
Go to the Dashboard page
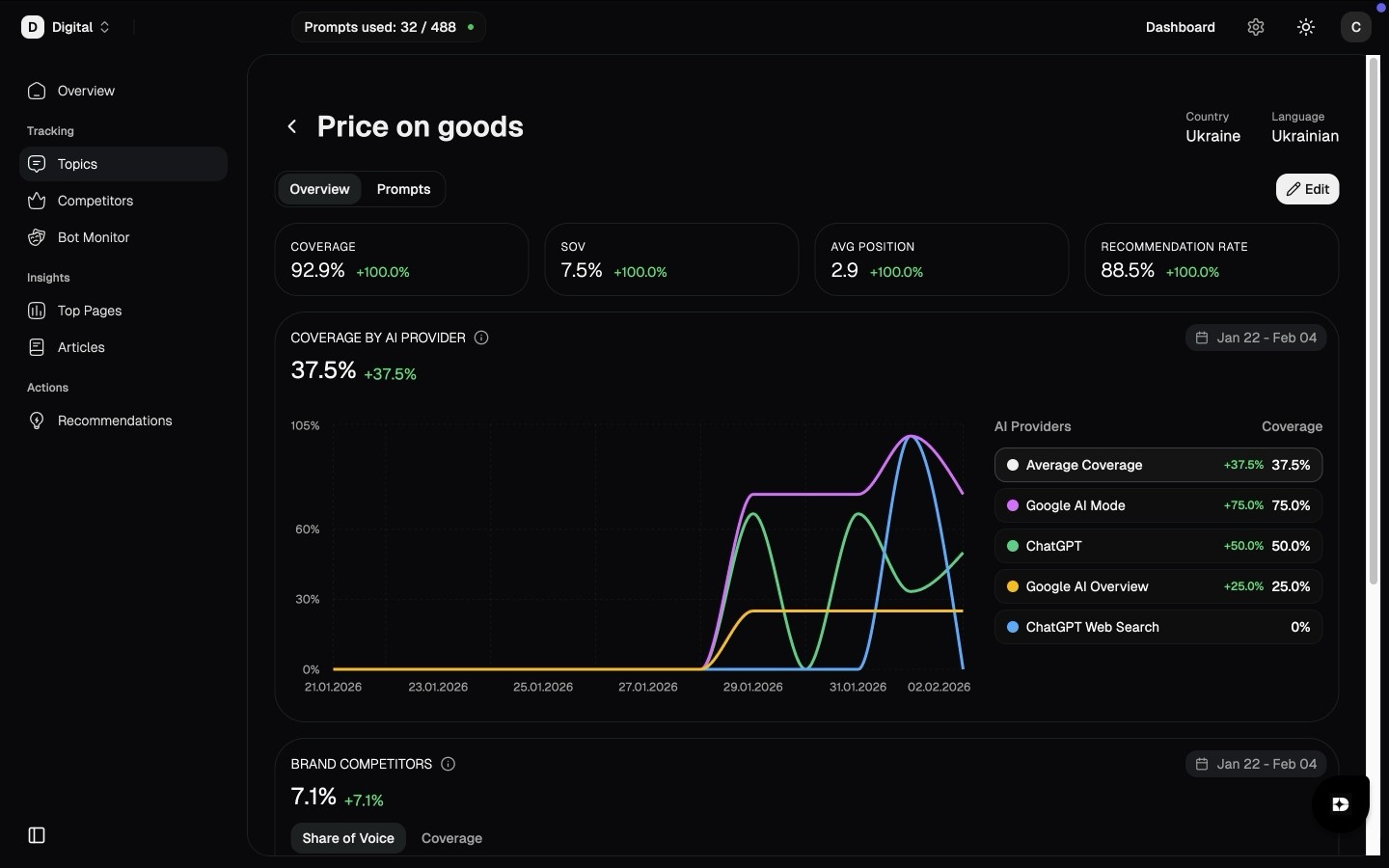click(x=1181, y=27)
